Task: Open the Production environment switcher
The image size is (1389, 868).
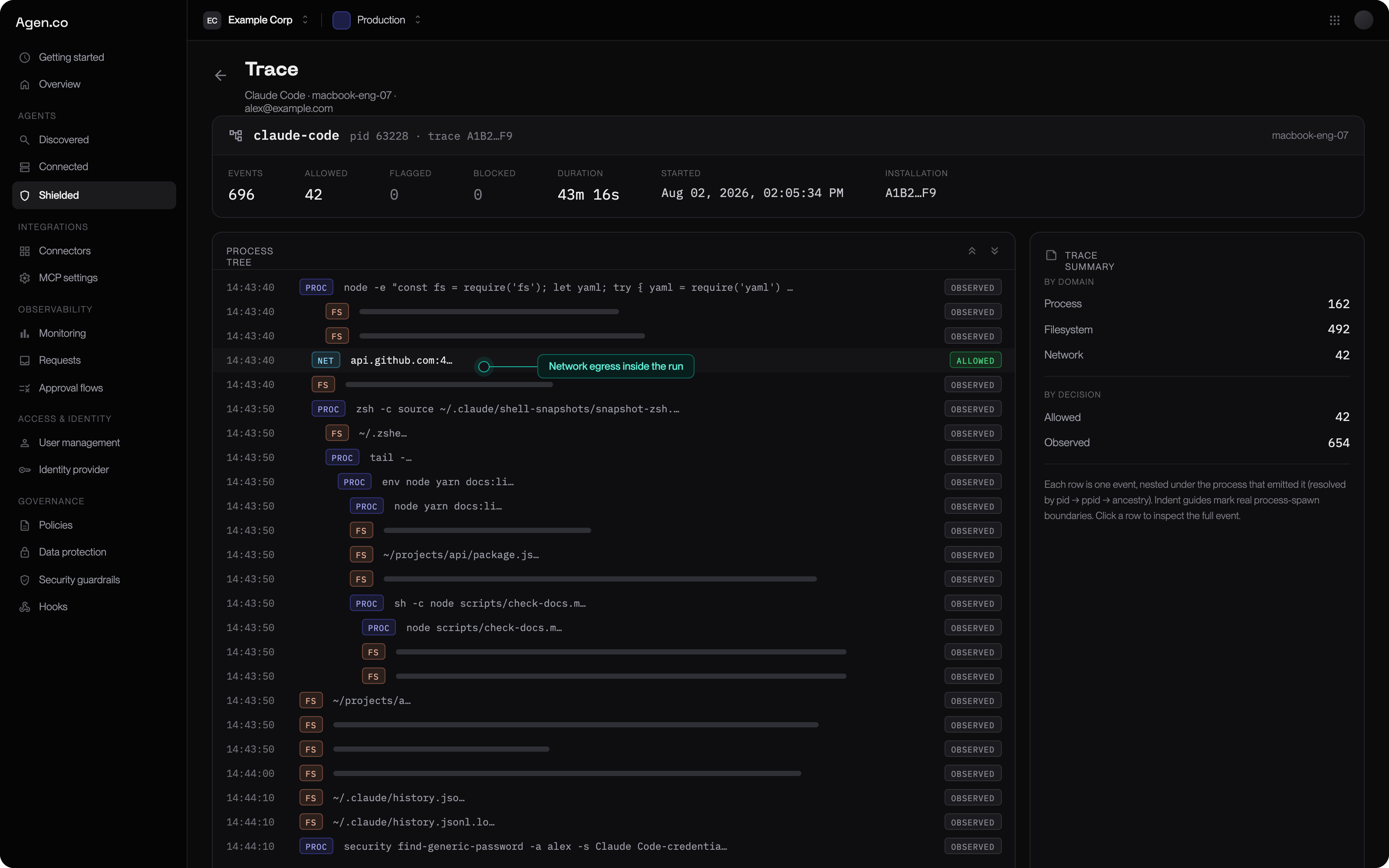Action: pyautogui.click(x=377, y=20)
